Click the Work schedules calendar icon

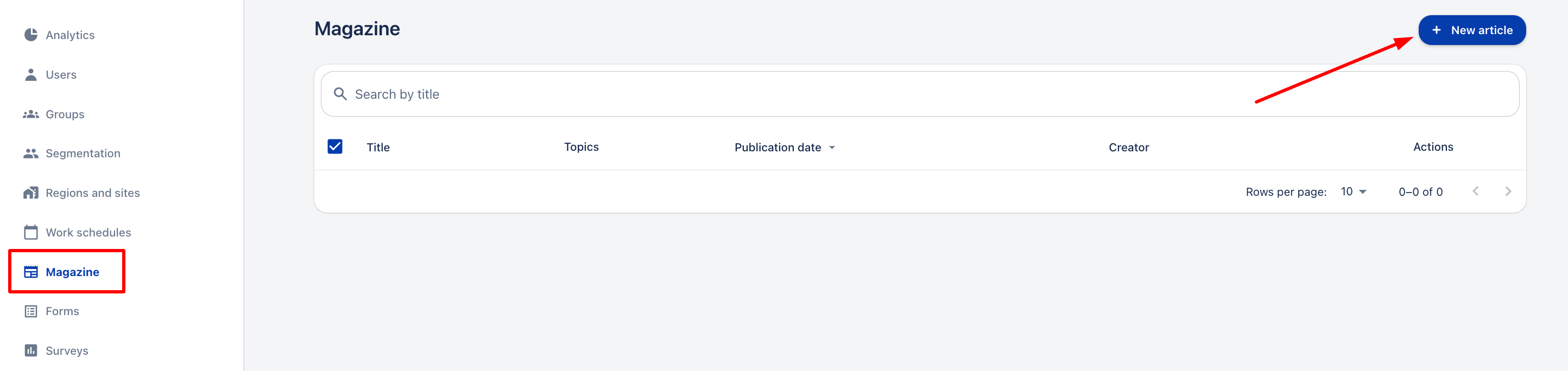pos(30,232)
